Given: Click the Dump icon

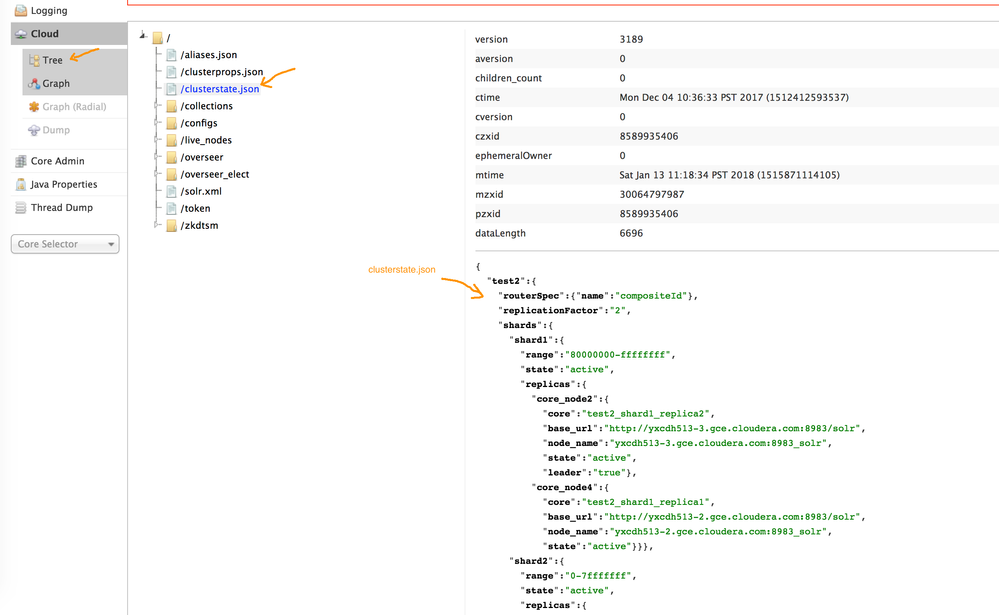Looking at the screenshot, I should 34,130.
